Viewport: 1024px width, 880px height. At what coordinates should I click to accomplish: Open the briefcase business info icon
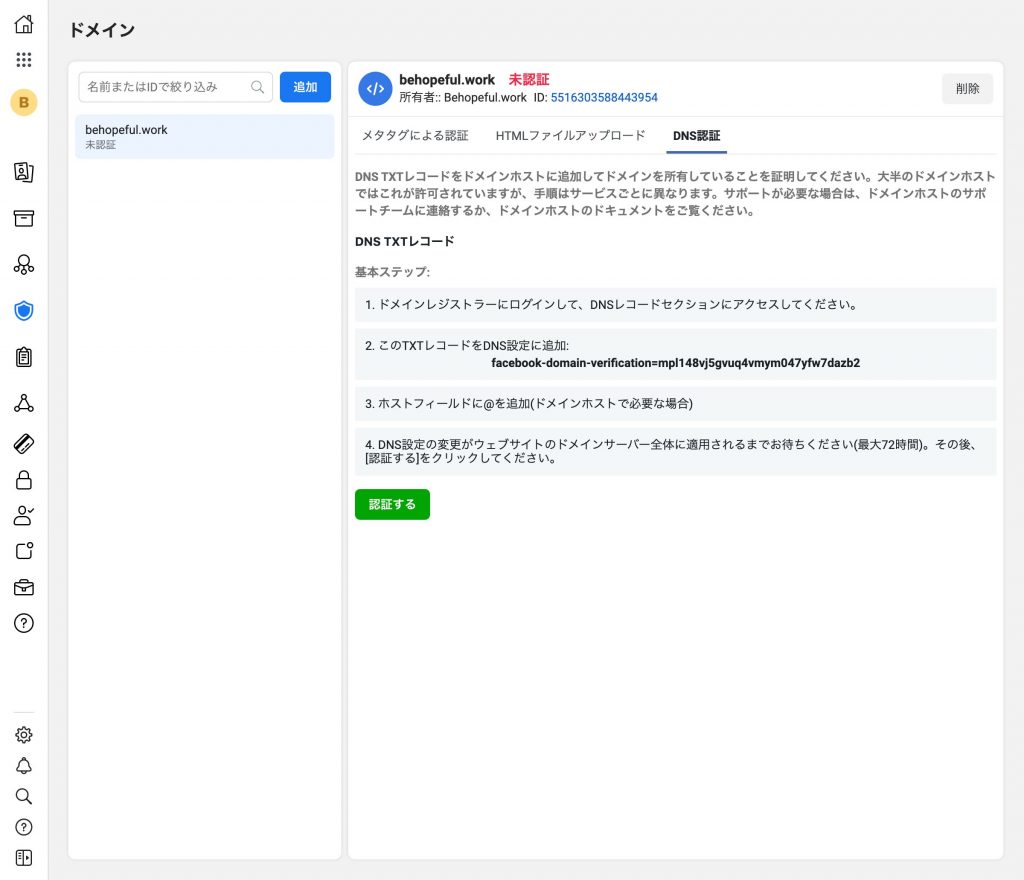point(24,588)
